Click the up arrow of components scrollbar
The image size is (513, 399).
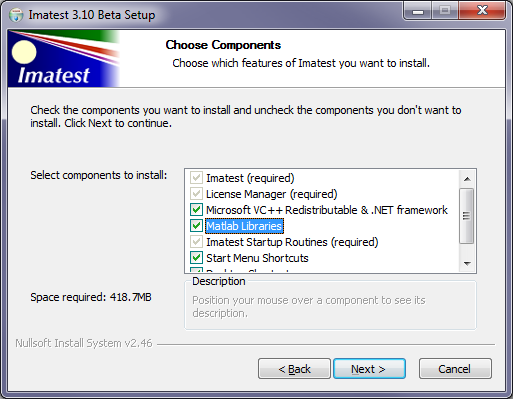pyautogui.click(x=467, y=179)
